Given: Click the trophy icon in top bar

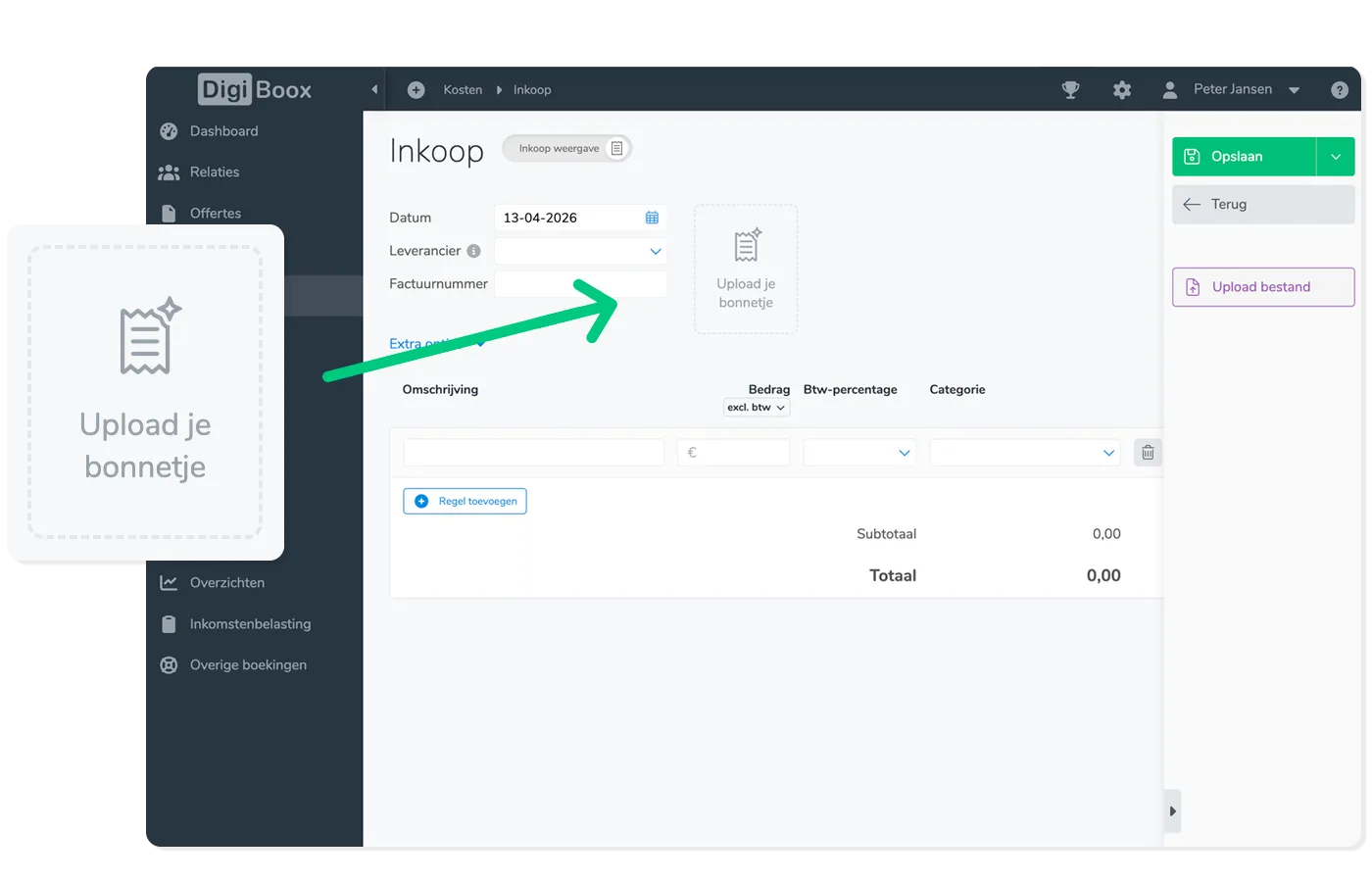Looking at the screenshot, I should click(x=1070, y=90).
